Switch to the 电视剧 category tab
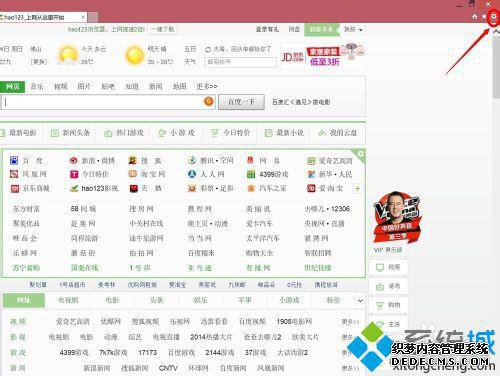 (x=68, y=300)
